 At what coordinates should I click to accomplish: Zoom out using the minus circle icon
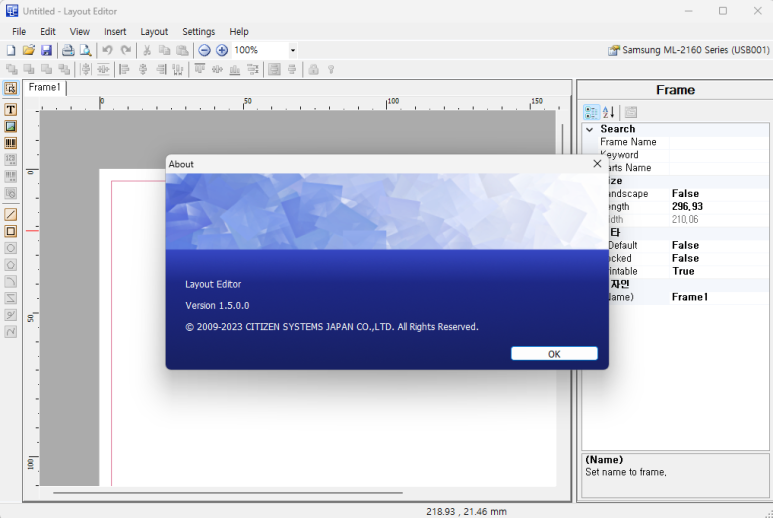click(205, 50)
